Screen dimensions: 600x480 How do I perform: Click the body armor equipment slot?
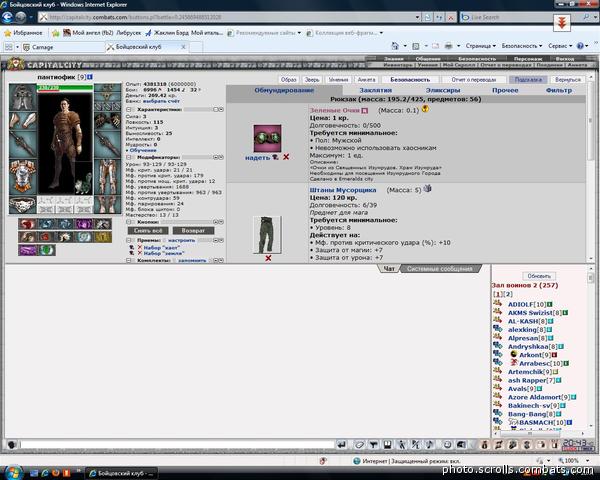23,176
